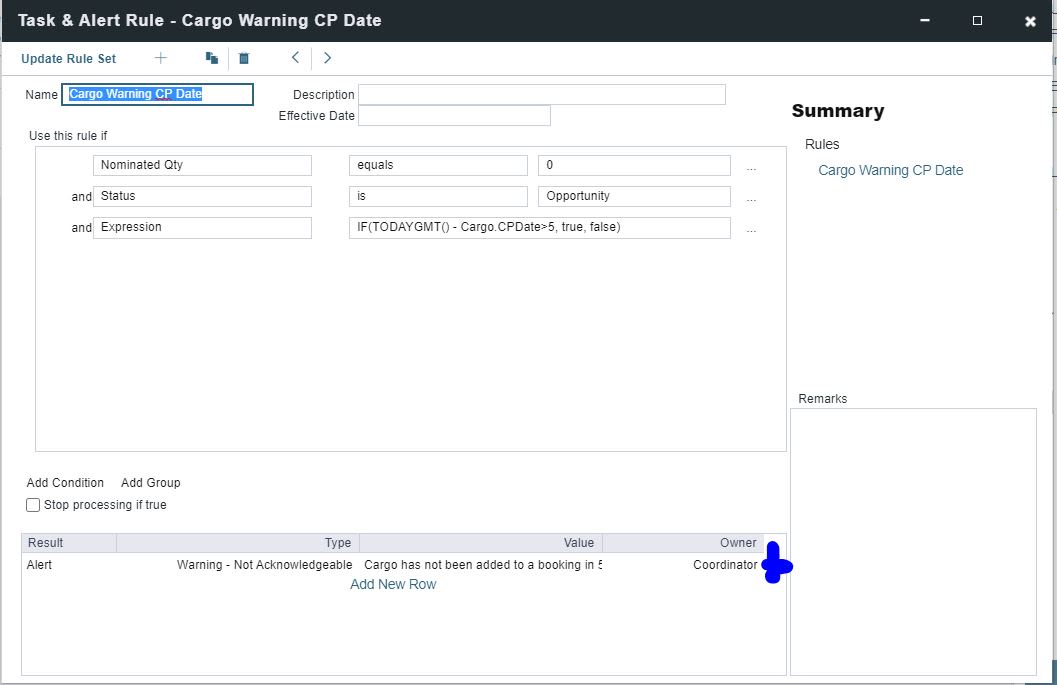Go to previous rule with left chevron
Screen dimensions: 1057x685
pos(295,58)
